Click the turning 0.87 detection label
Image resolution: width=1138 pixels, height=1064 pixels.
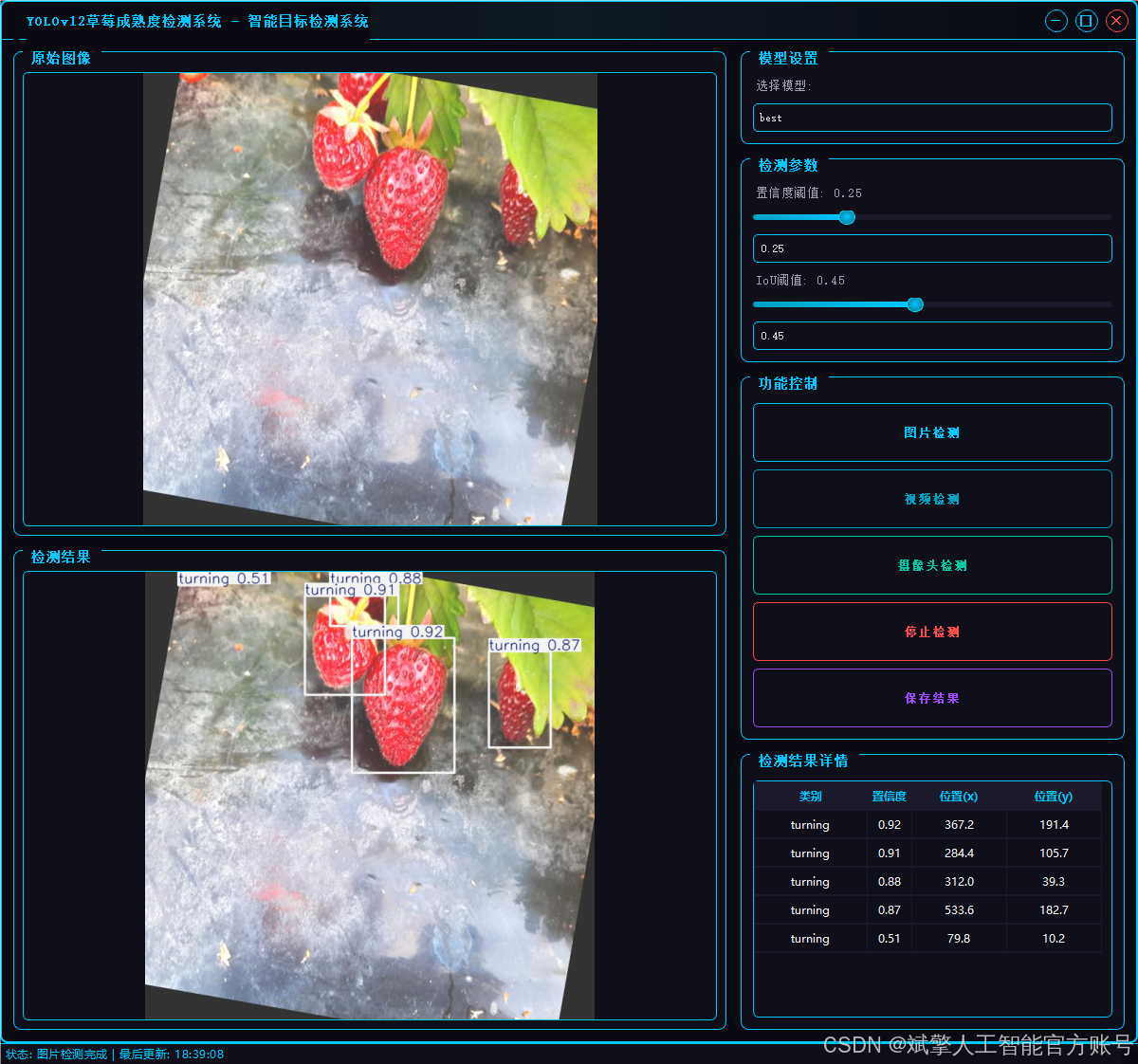535,645
